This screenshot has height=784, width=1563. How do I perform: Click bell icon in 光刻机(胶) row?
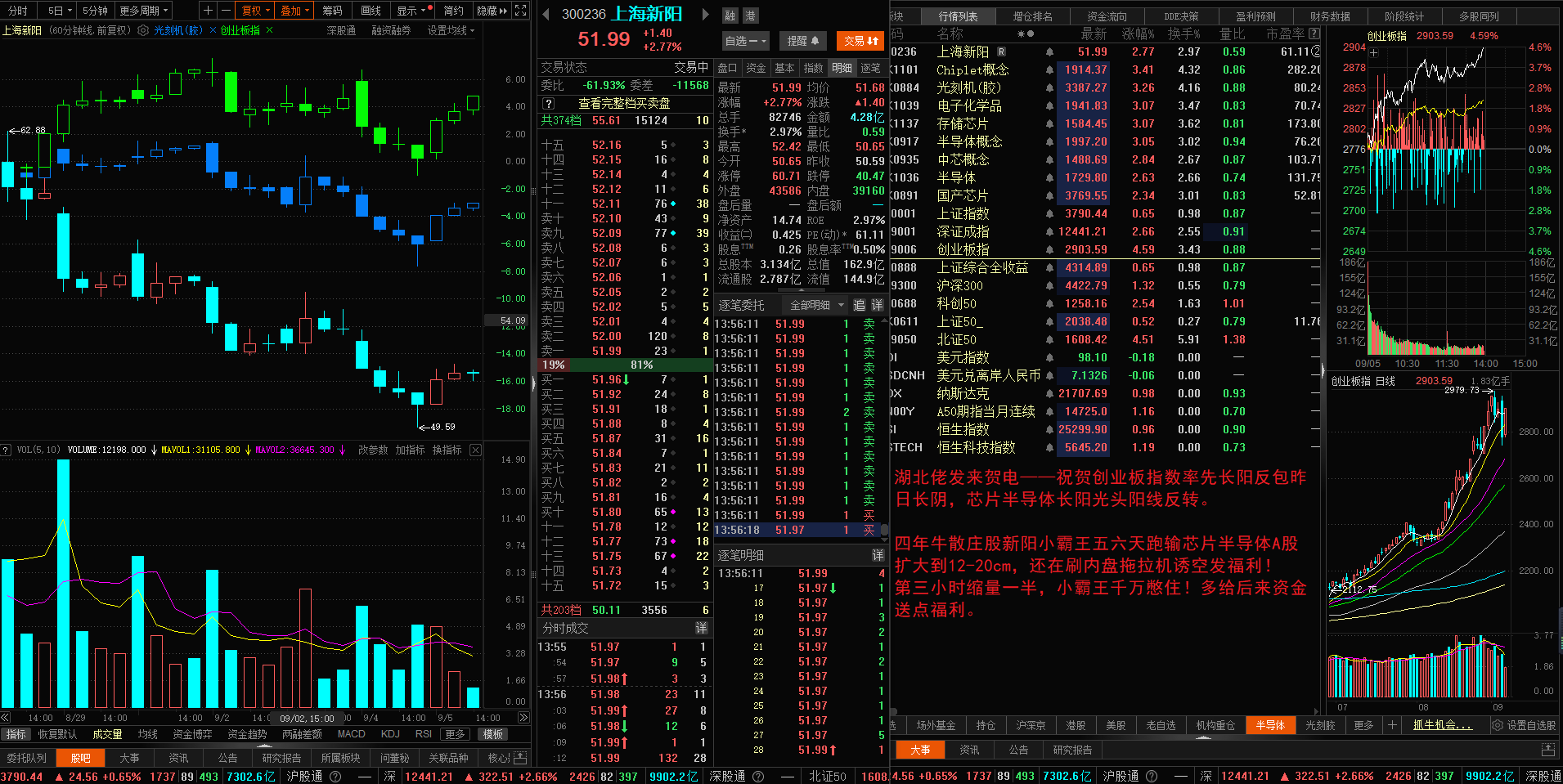(x=1049, y=87)
